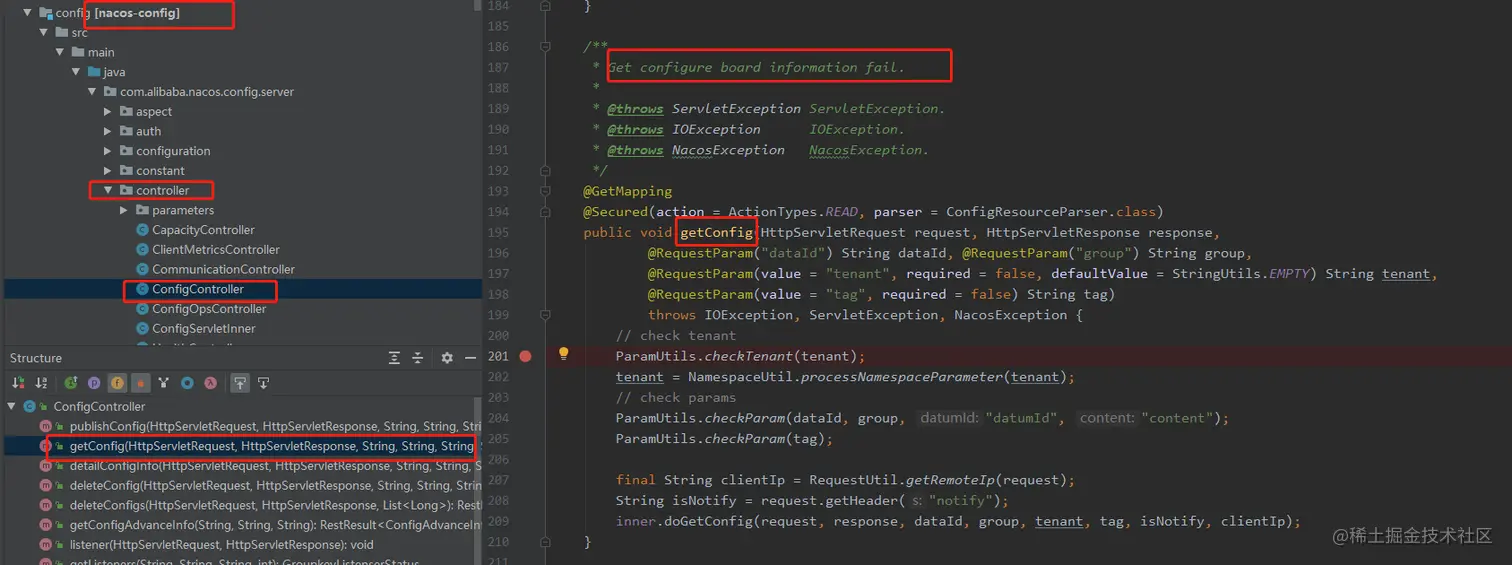The width and height of the screenshot is (1512, 565).
Task: Select deleteConfigs method in Structure
Action: click(x=276, y=505)
